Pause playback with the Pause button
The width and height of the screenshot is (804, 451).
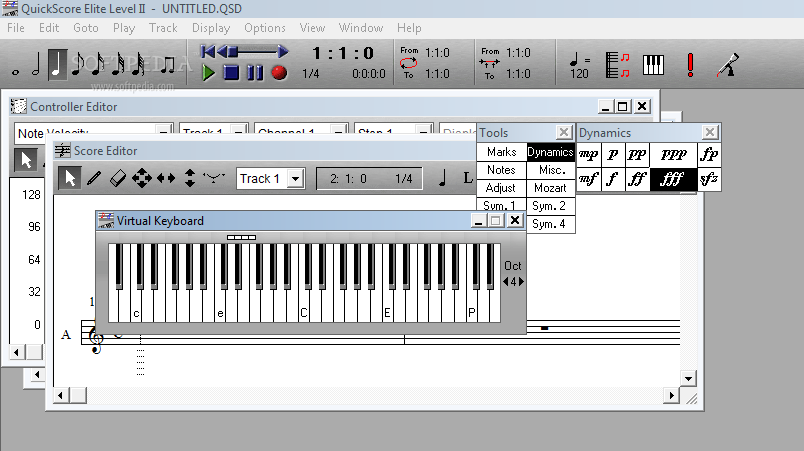(255, 73)
